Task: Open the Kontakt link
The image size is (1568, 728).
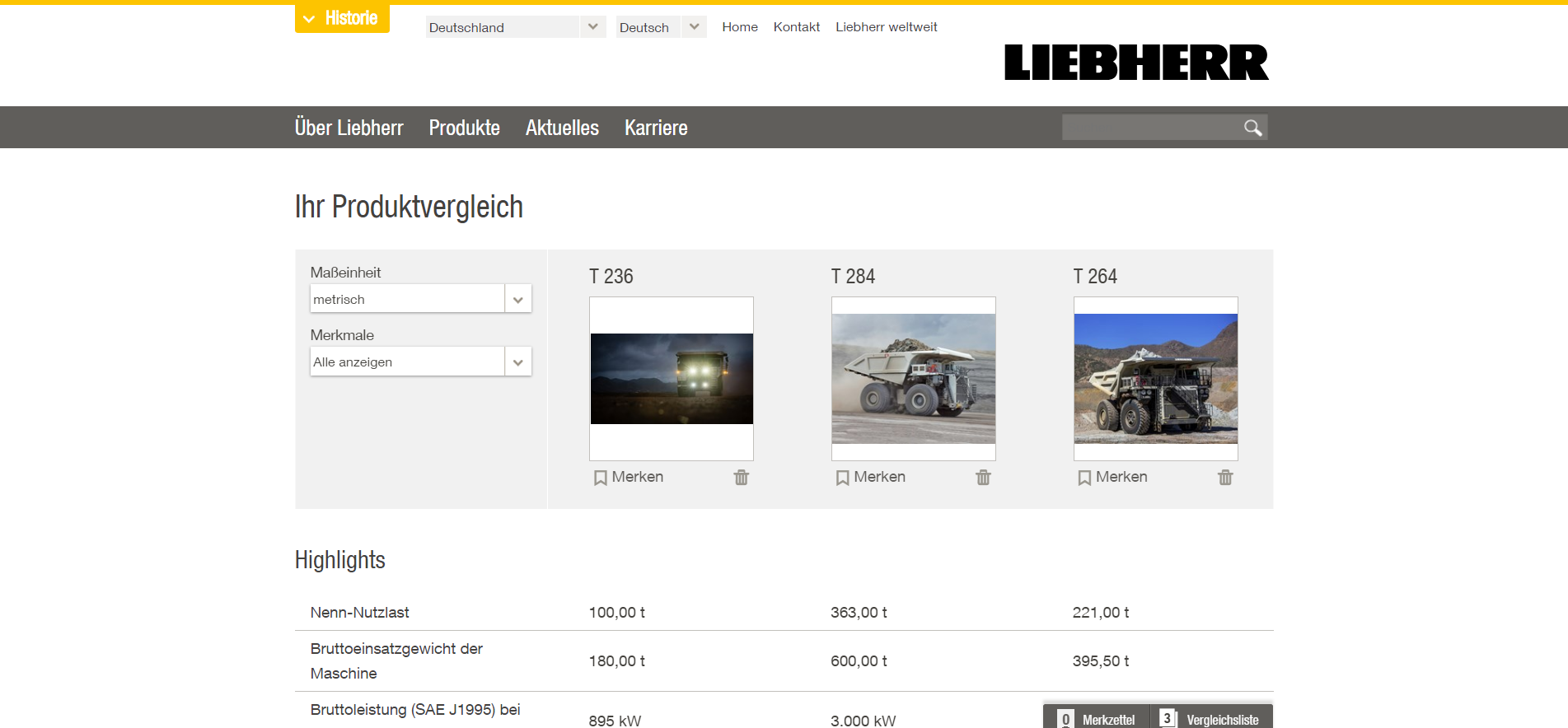Action: 797,27
